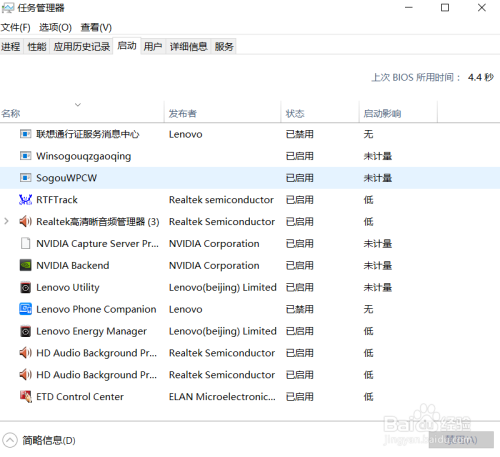Select the Realtek高清晰音频管理器 (3) item name

(98, 222)
